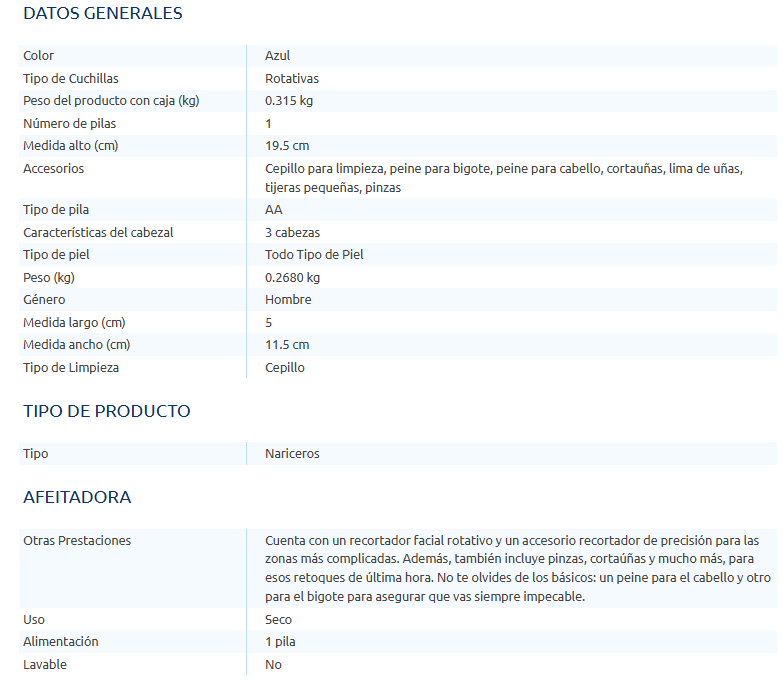Viewport: 783px width, 684px height.
Task: Click the TIPO DE PRODUCTO heading
Action: point(106,411)
